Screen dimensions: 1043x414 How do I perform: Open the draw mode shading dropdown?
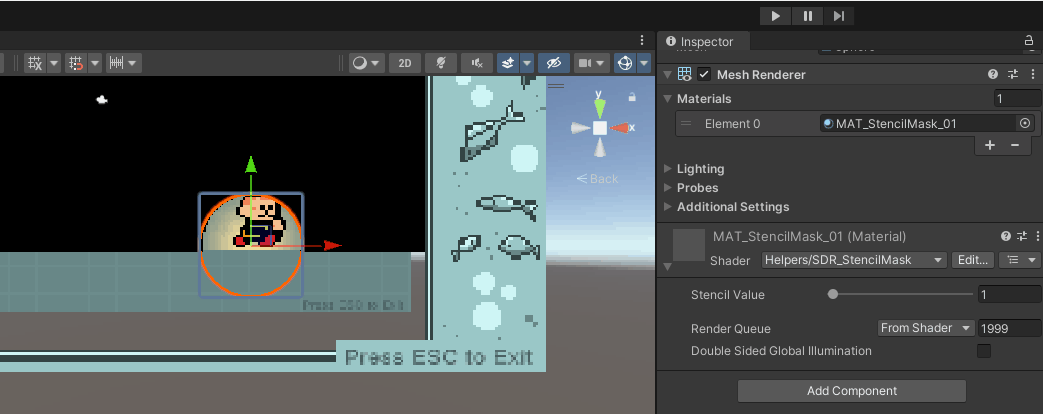coord(368,63)
